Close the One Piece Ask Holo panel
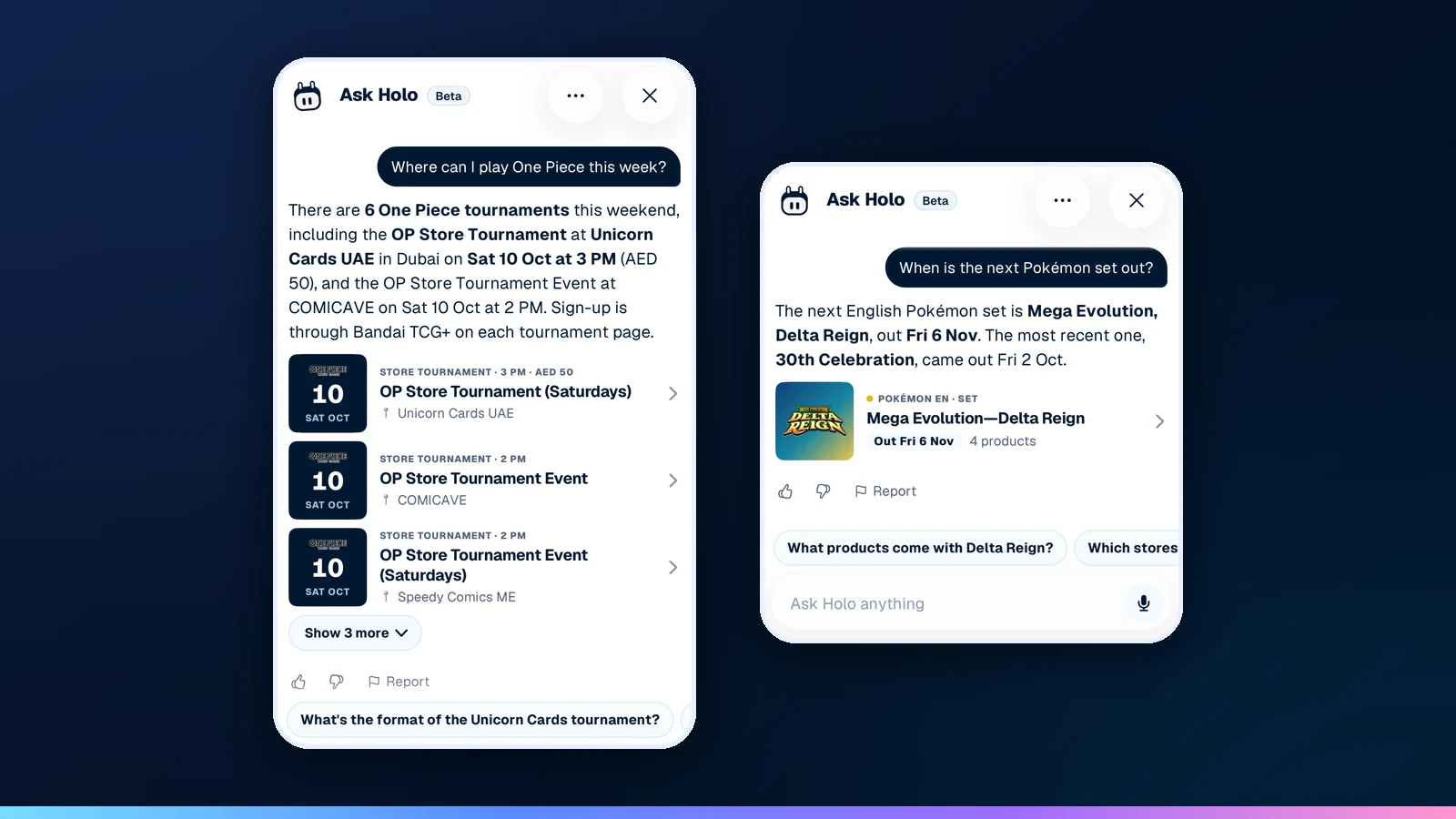 pos(650,96)
